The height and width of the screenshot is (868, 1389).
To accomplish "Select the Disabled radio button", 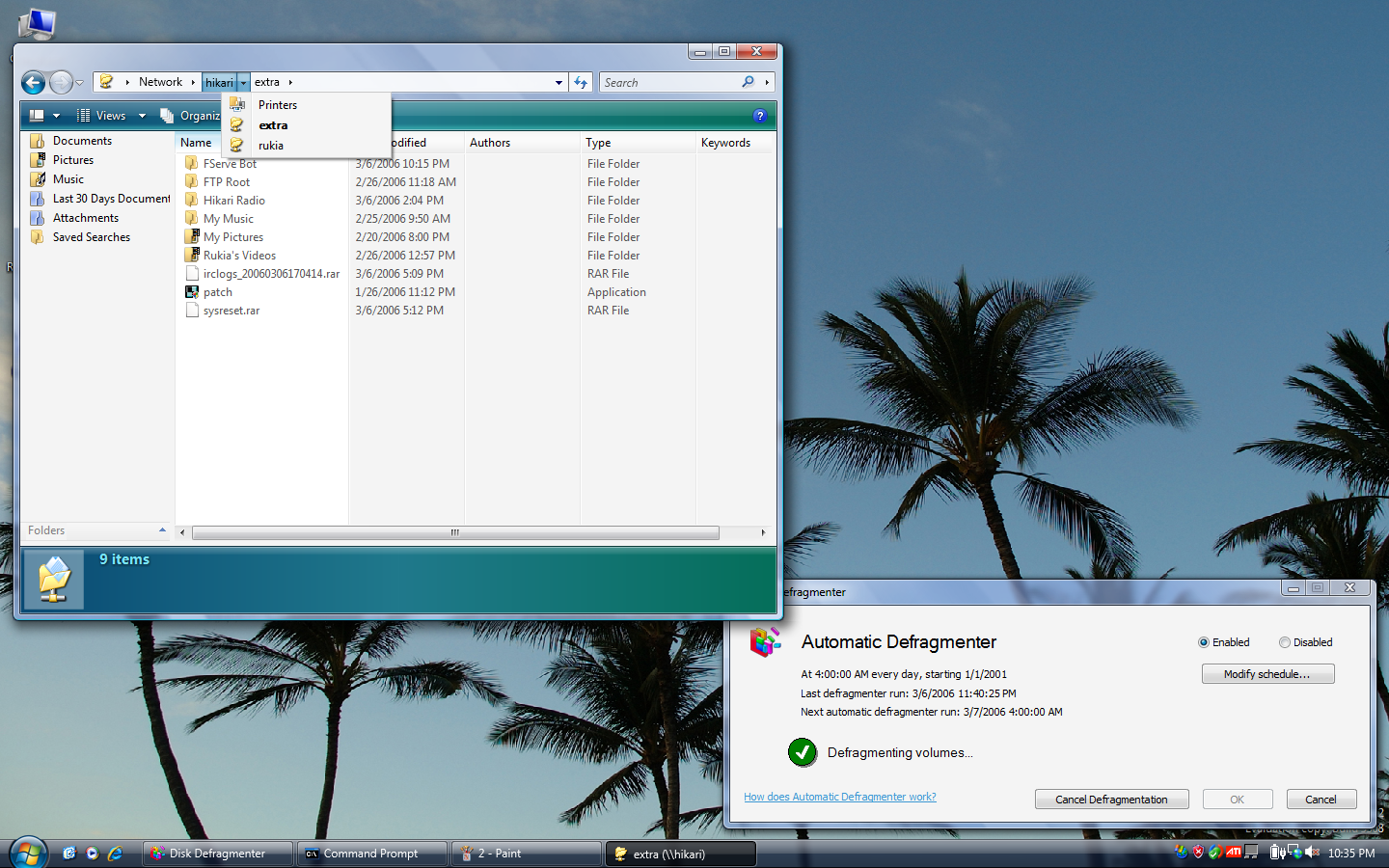I will pyautogui.click(x=1284, y=642).
